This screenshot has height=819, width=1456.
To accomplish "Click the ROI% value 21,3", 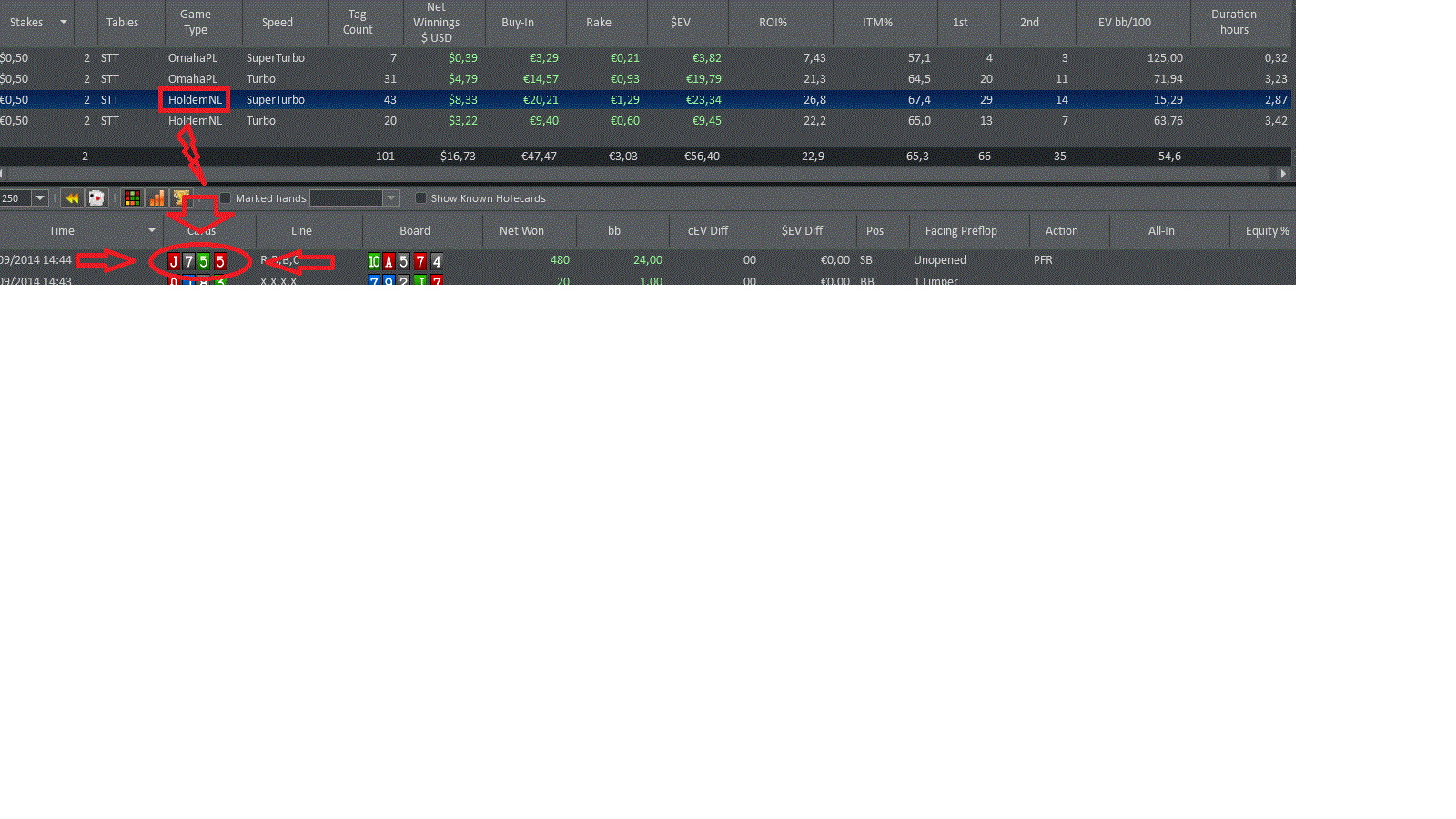I will [x=814, y=78].
